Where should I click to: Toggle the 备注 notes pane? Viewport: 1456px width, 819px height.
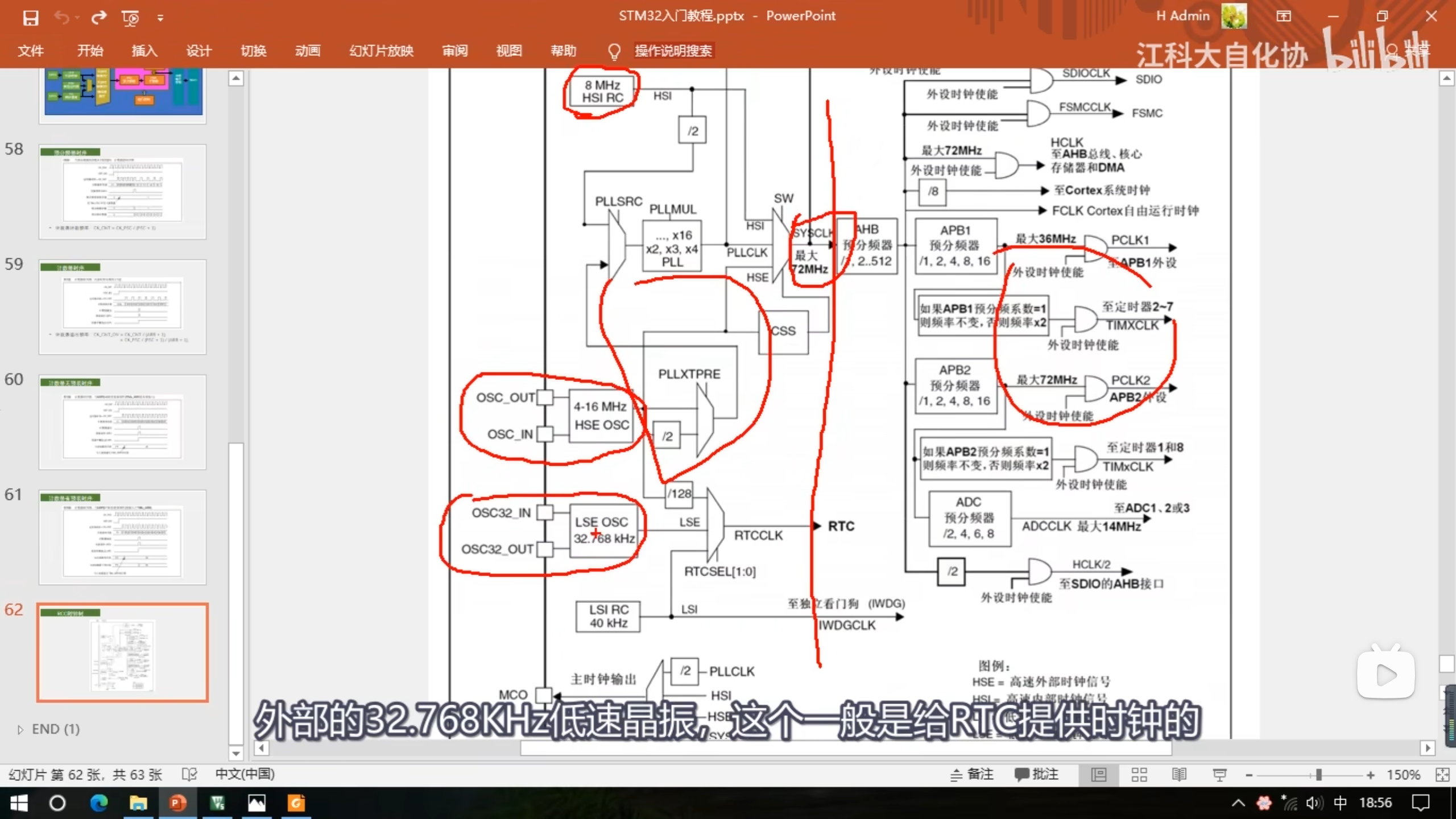(x=972, y=775)
